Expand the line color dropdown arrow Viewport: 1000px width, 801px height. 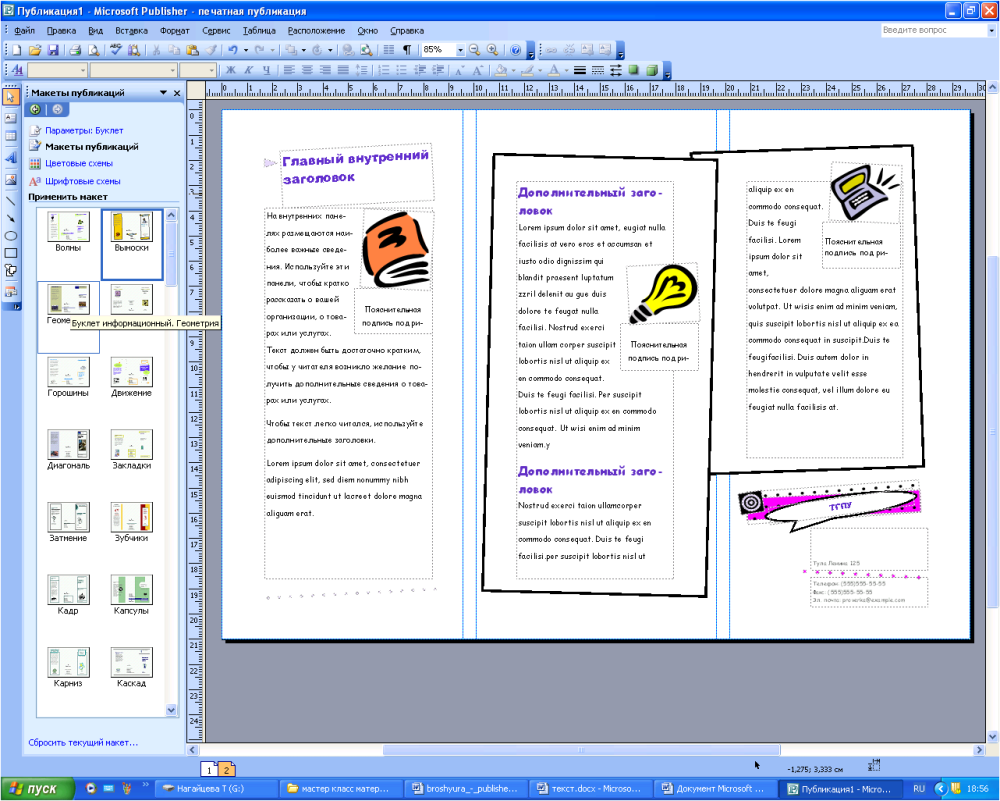point(540,70)
